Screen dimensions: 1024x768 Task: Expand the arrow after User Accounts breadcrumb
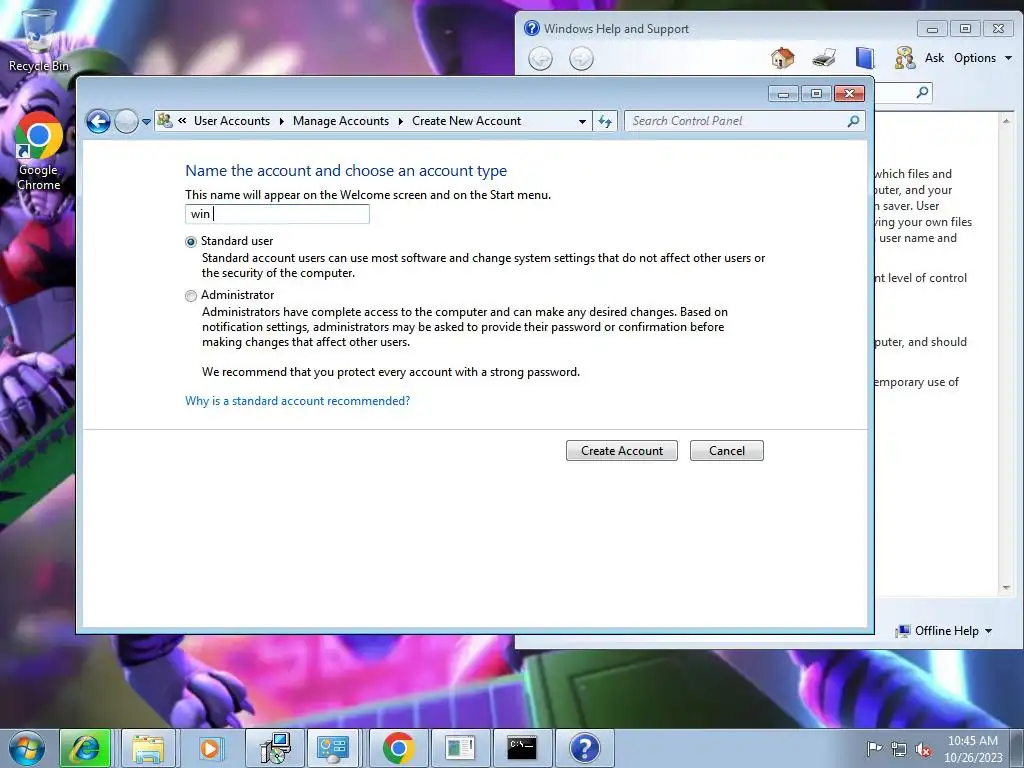(281, 121)
